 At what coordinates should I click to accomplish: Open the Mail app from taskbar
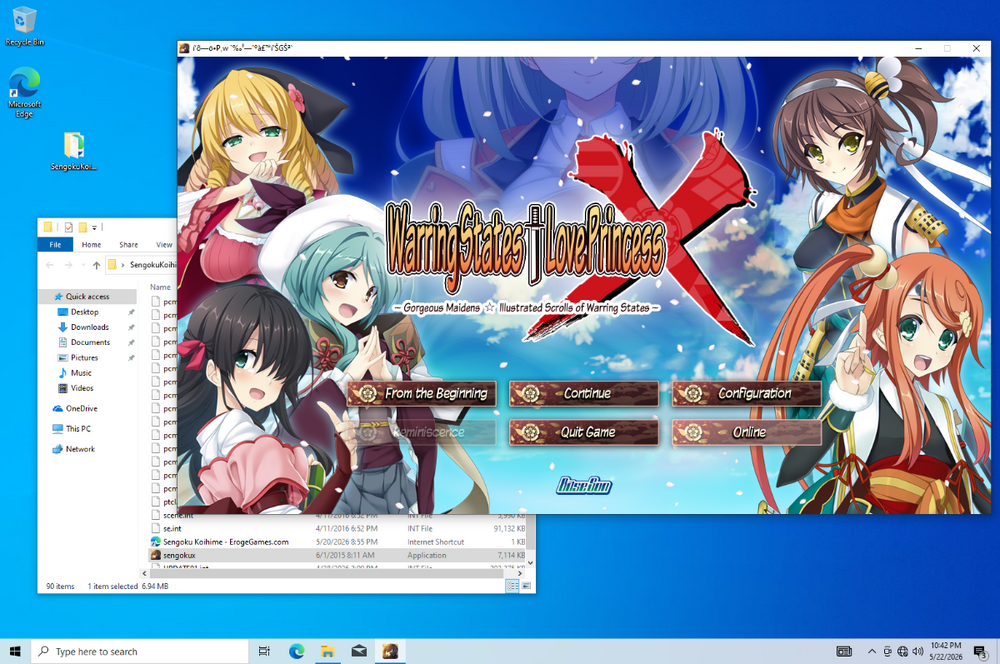pos(359,651)
